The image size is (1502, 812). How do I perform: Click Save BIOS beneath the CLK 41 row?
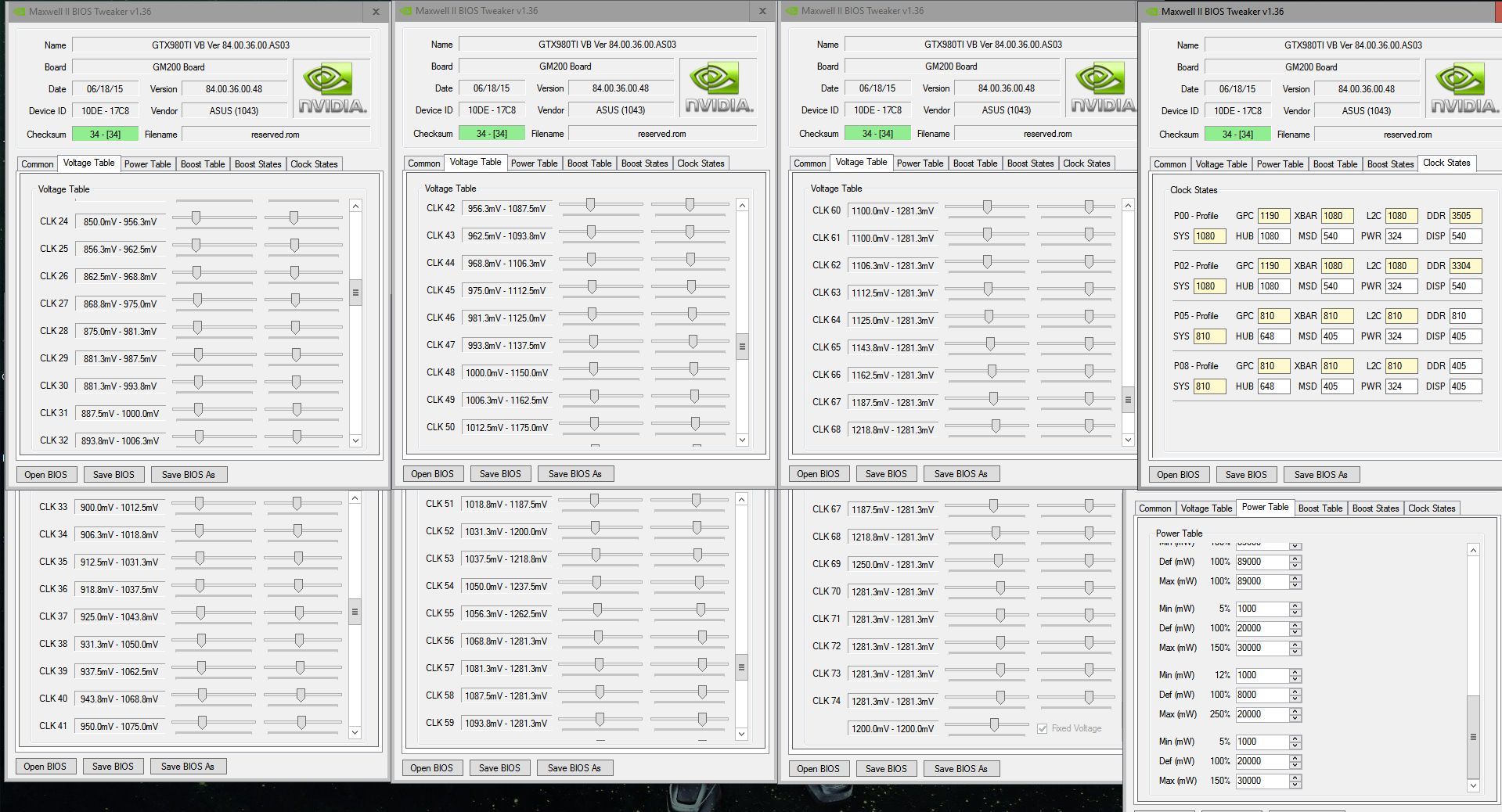click(113, 767)
